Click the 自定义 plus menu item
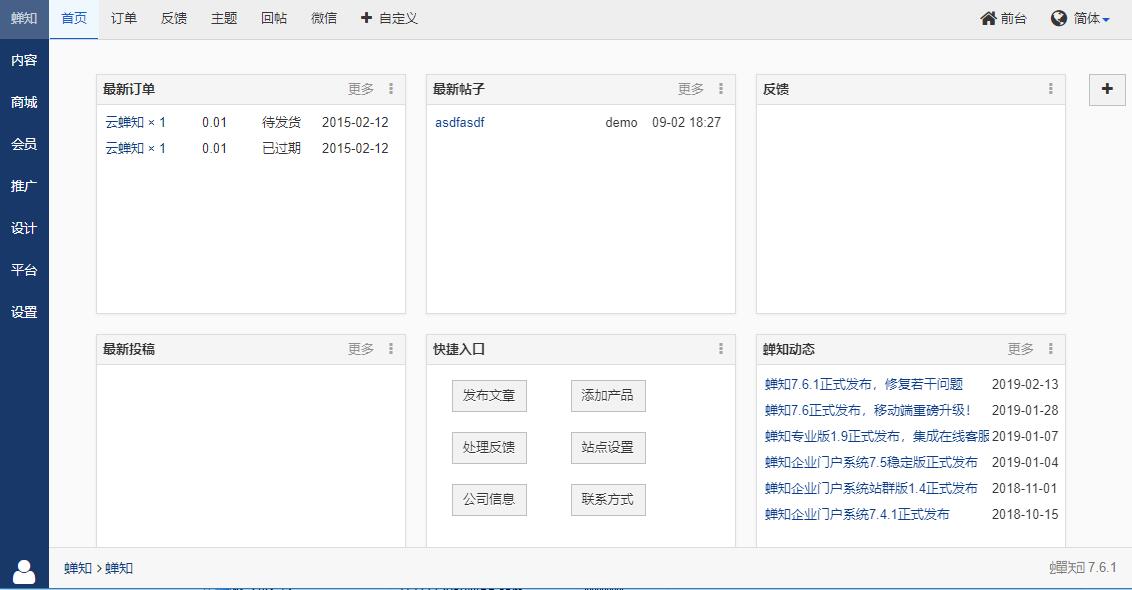Viewport: 1132px width, 590px height. 389,19
